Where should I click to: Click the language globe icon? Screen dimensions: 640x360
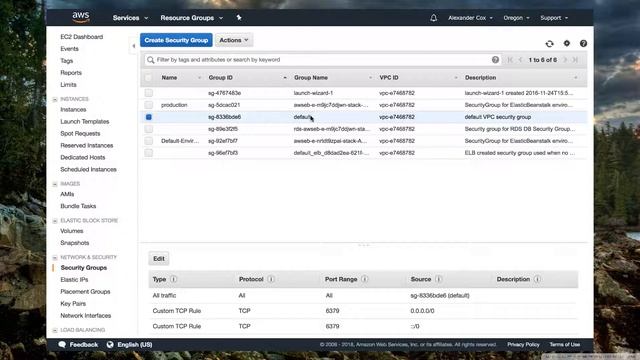pyautogui.click(x=110, y=344)
